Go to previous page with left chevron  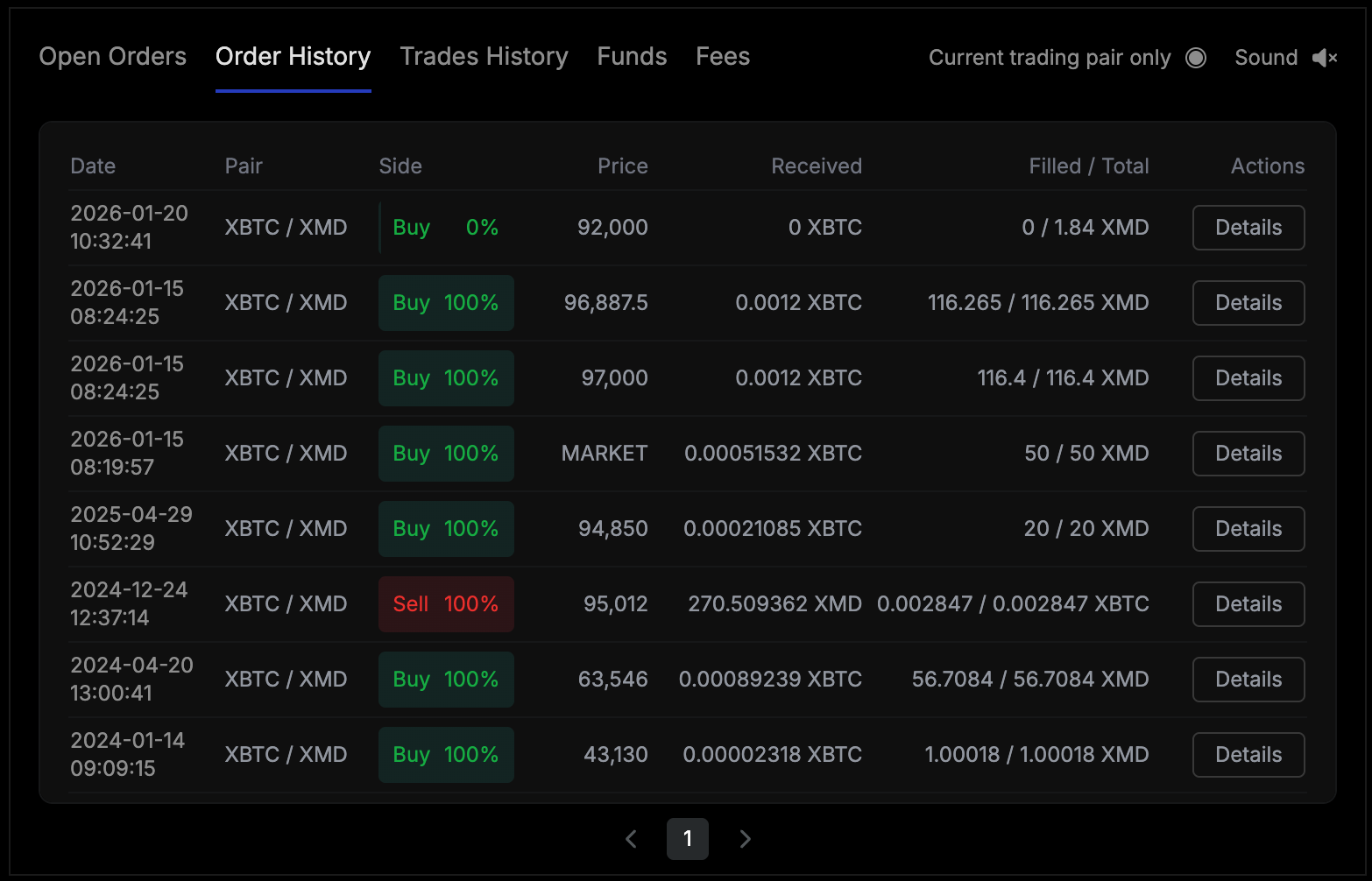coord(632,839)
